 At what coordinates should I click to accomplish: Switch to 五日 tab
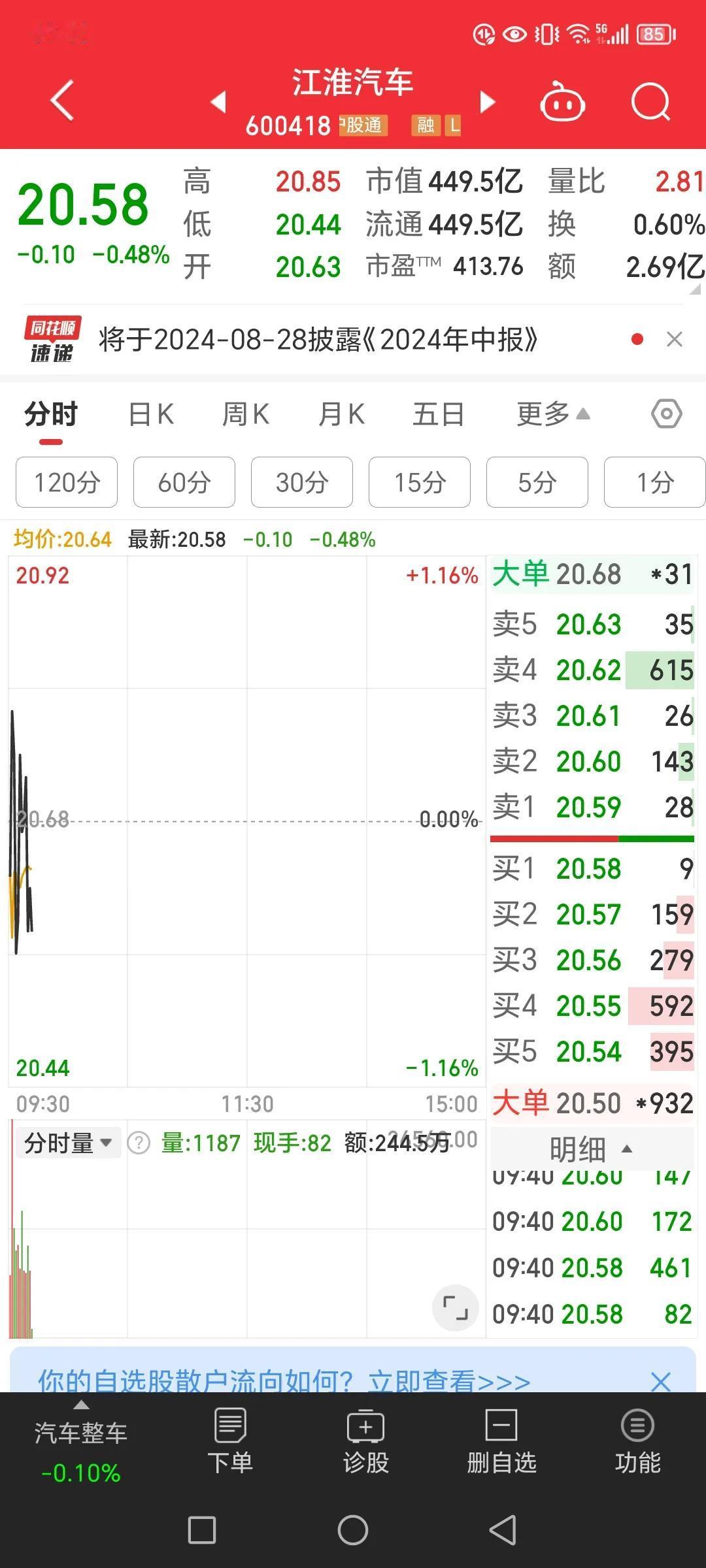[439, 414]
